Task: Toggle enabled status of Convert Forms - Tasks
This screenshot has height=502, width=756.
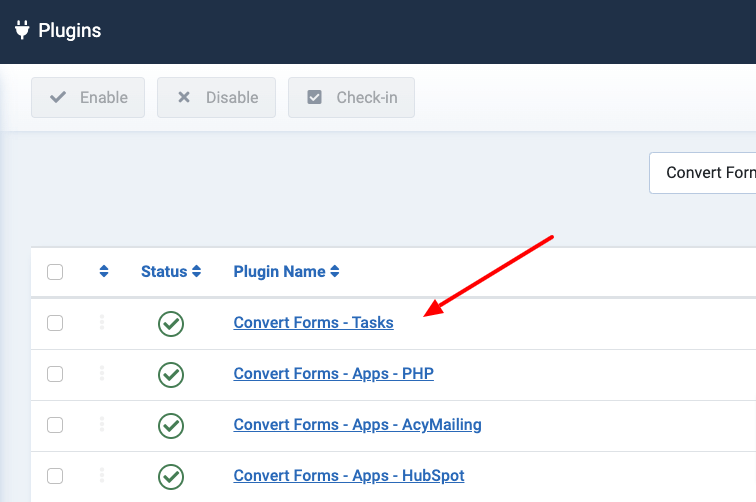Action: point(171,324)
